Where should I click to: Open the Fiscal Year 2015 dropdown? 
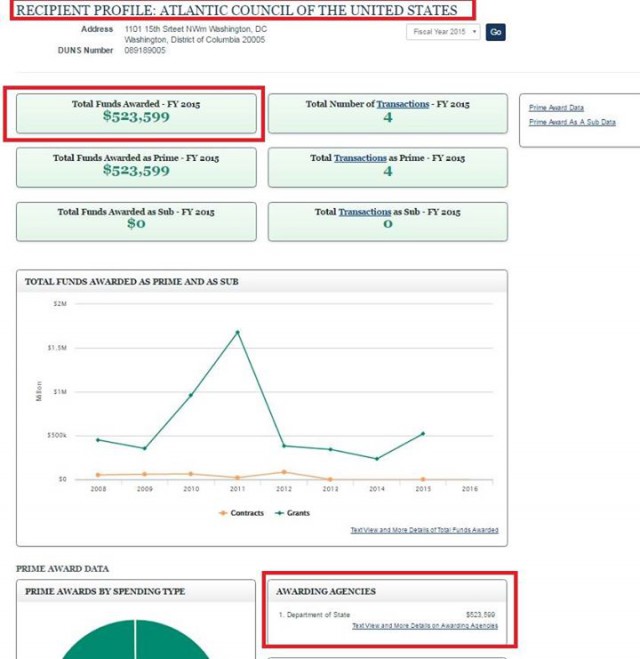click(443, 32)
